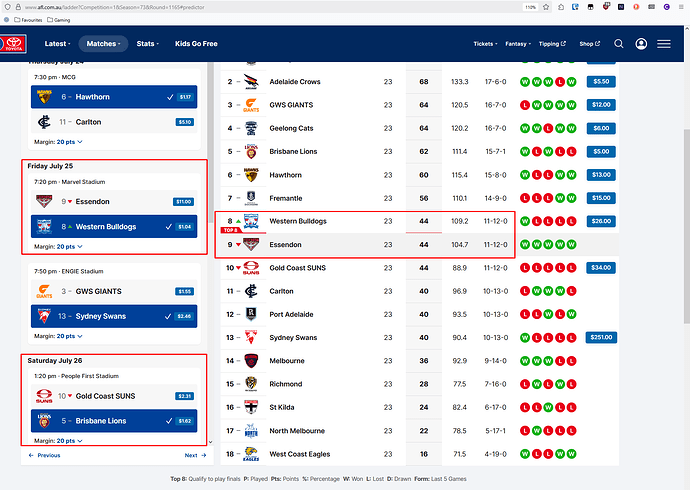Click Sydney Swans $251.00 odds button
690x490 pixels.
click(x=601, y=337)
